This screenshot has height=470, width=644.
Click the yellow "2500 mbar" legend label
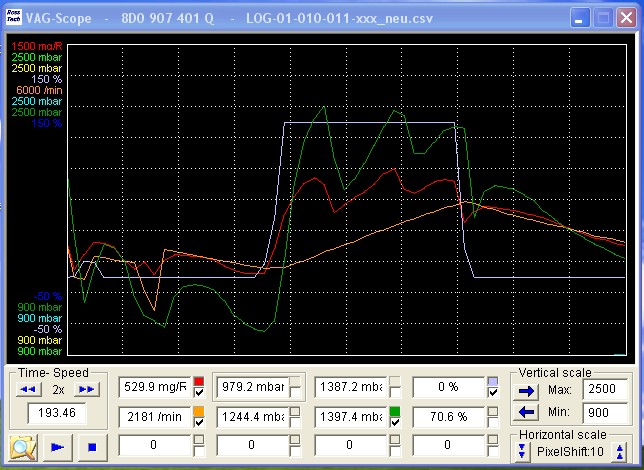click(x=37, y=68)
